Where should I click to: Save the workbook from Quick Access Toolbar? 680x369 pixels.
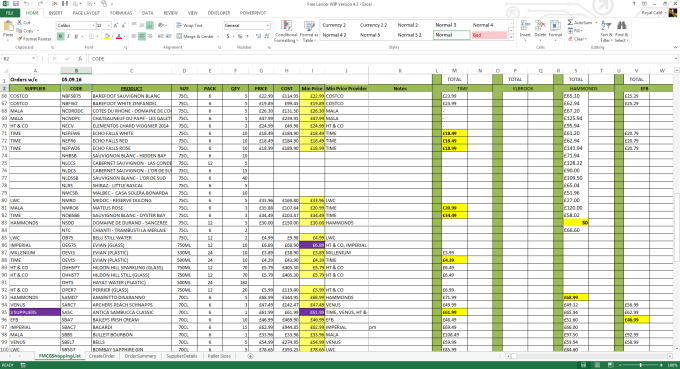(16, 3)
